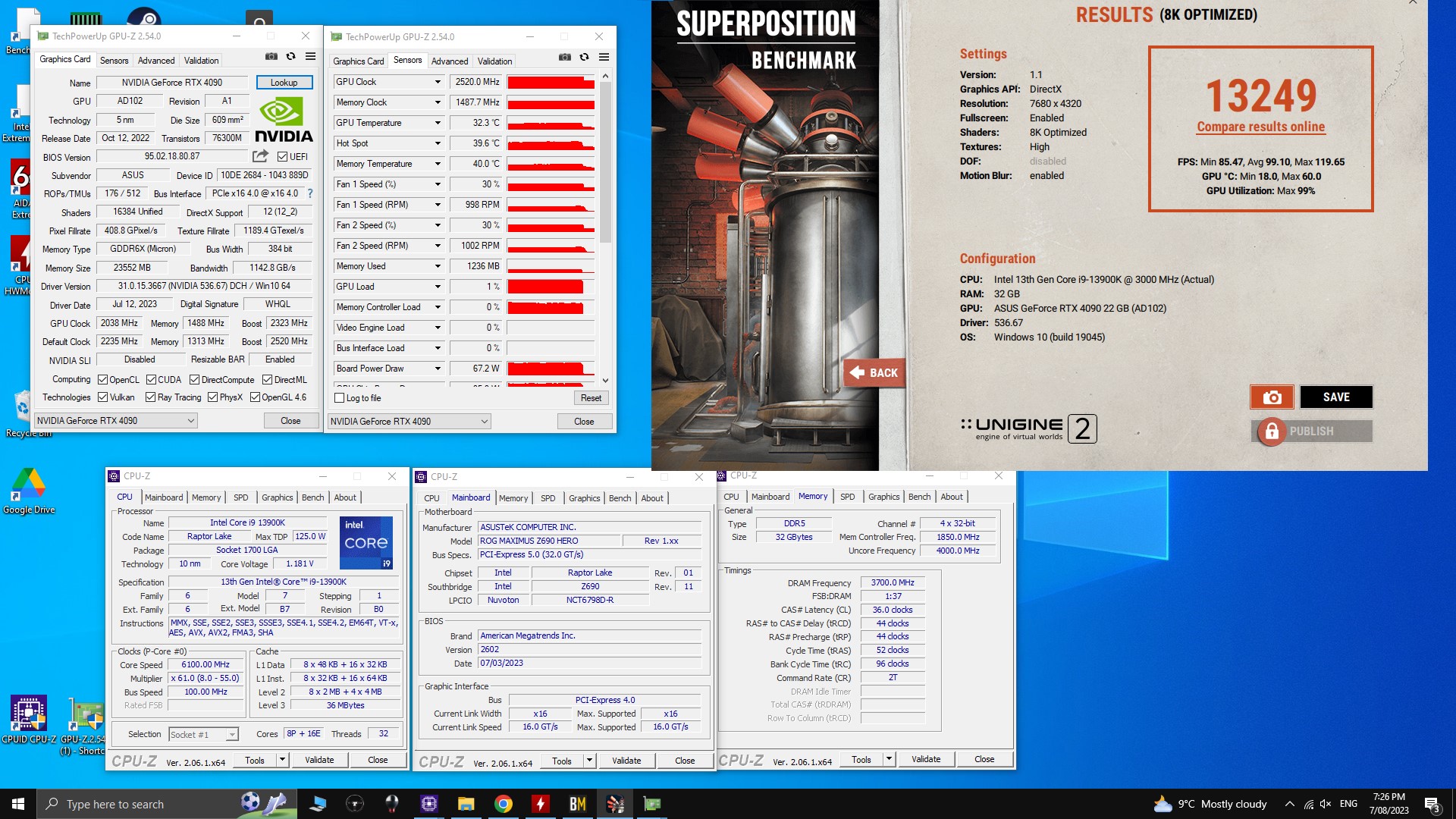Click the CPU-Z taskbar icon
This screenshot has width=1456, height=819.
tap(429, 804)
